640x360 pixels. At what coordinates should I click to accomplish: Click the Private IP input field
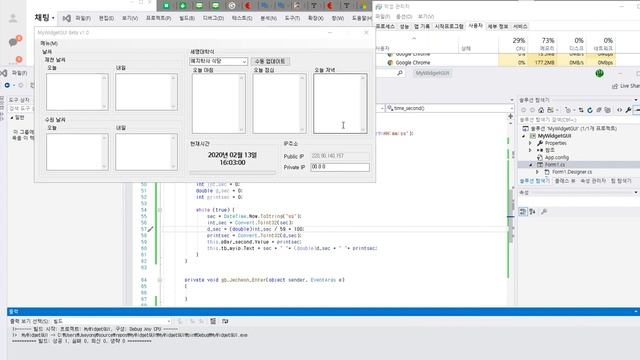(x=340, y=167)
